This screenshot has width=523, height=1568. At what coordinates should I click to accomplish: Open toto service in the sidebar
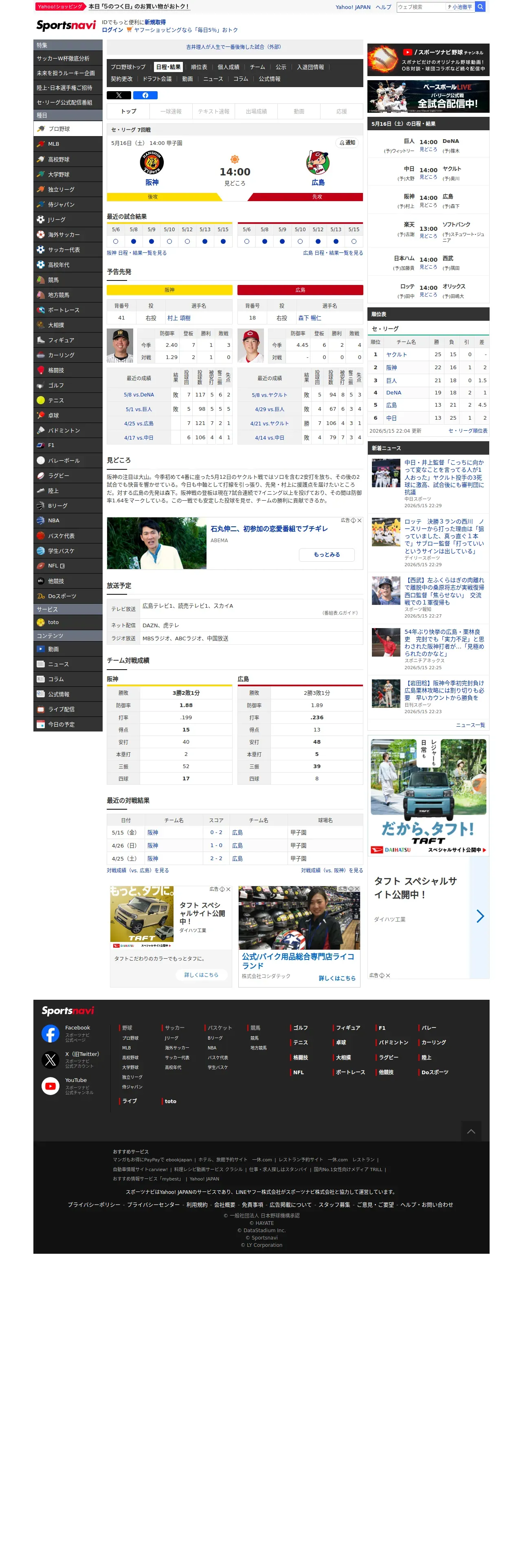point(68,623)
